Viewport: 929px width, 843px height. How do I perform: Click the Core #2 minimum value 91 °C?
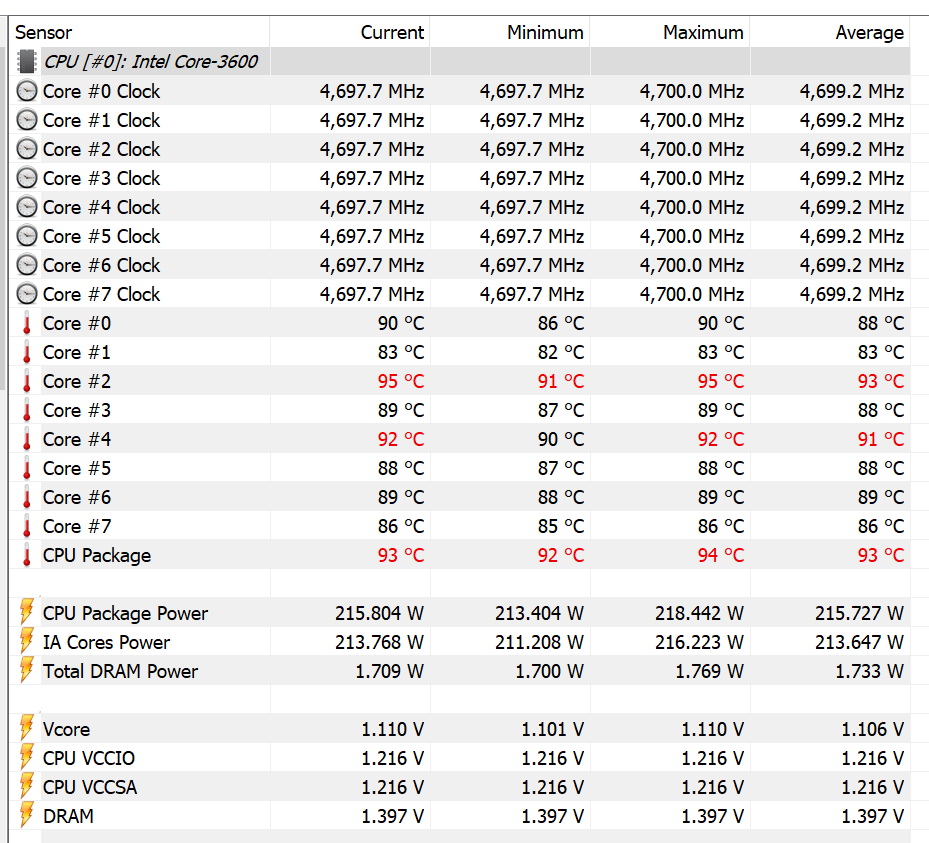561,382
